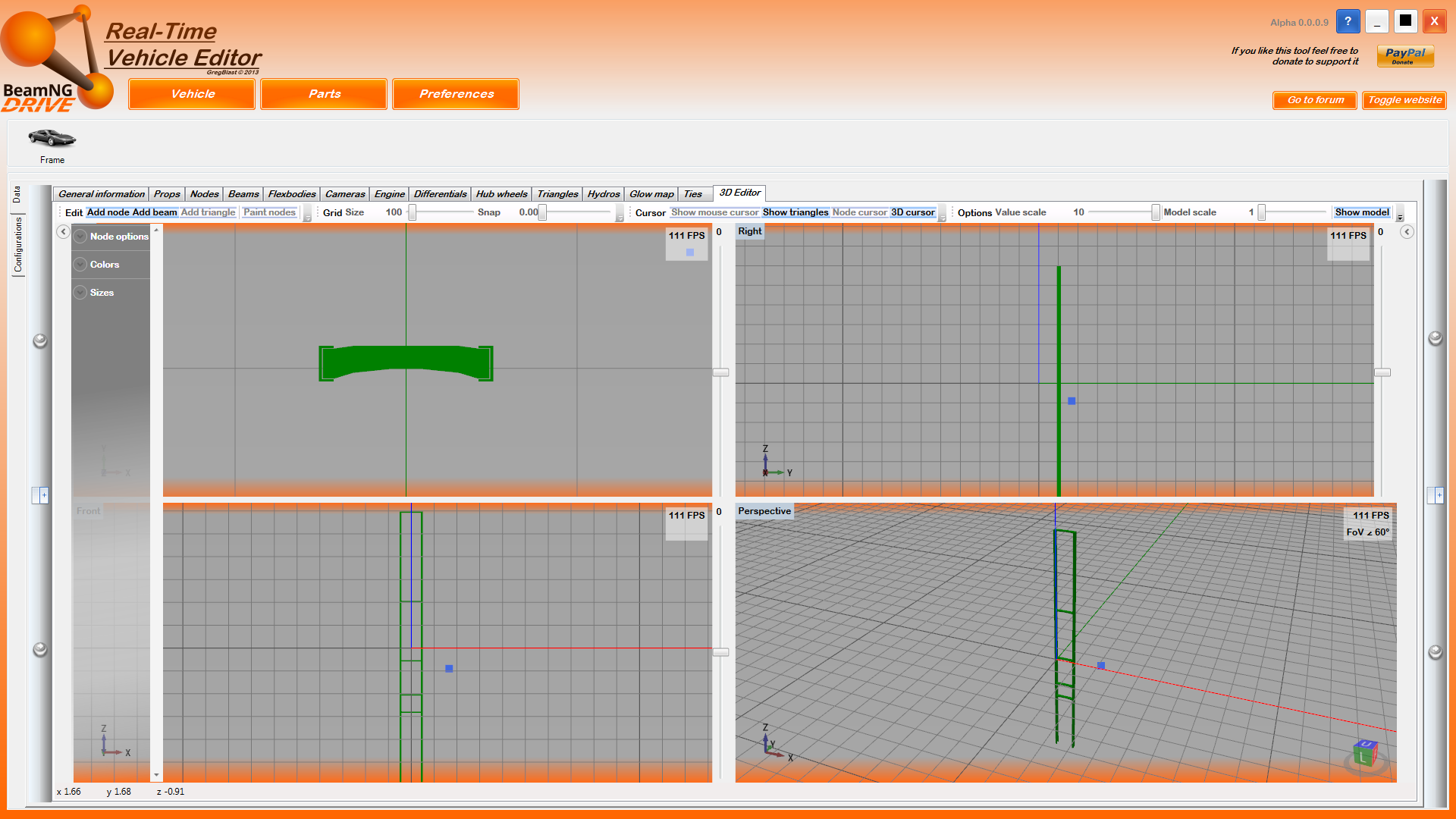Toggle Show triangles cursor option
Screen dimensions: 1456x819
tap(795, 212)
